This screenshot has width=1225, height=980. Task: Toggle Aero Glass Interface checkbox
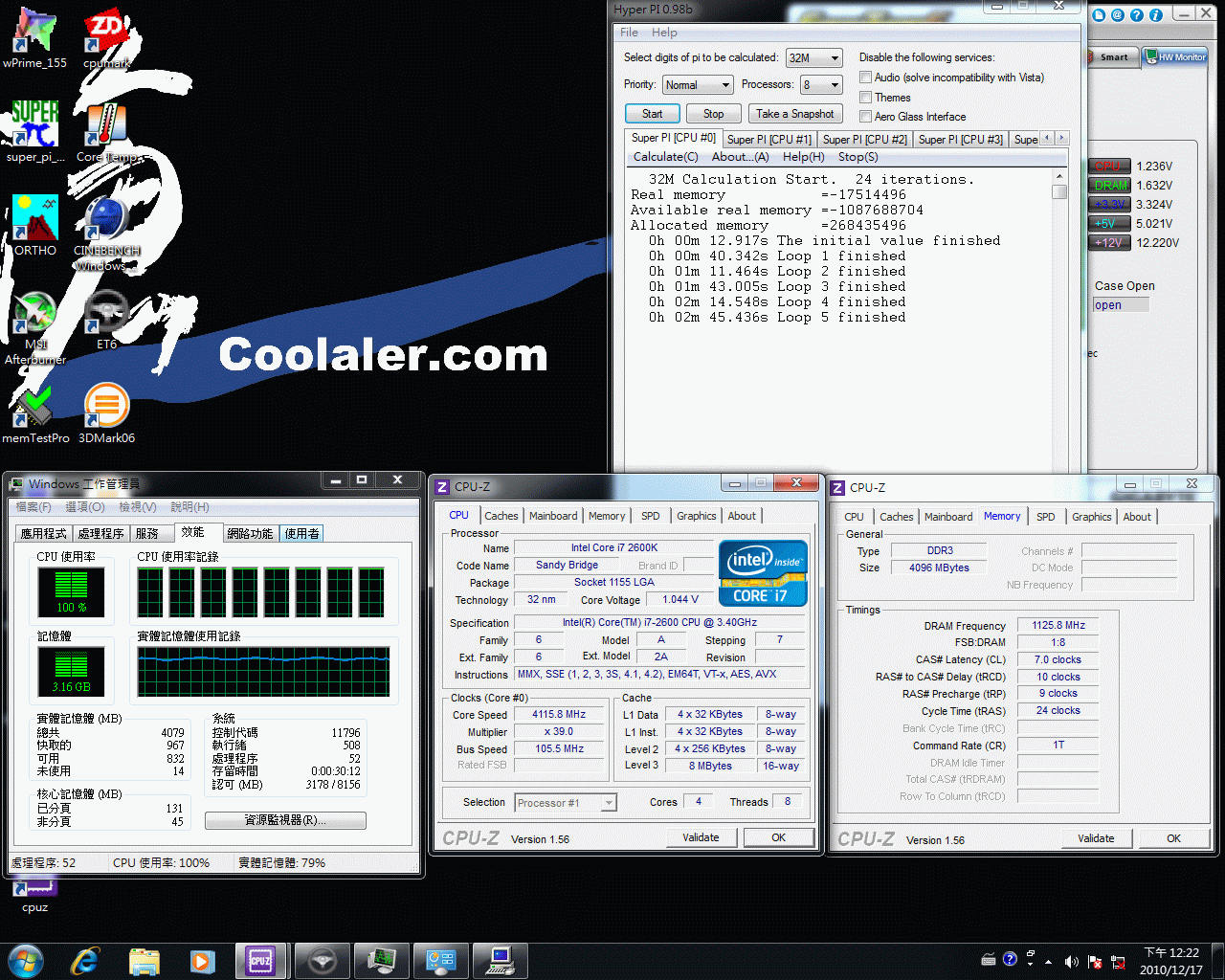click(x=865, y=117)
